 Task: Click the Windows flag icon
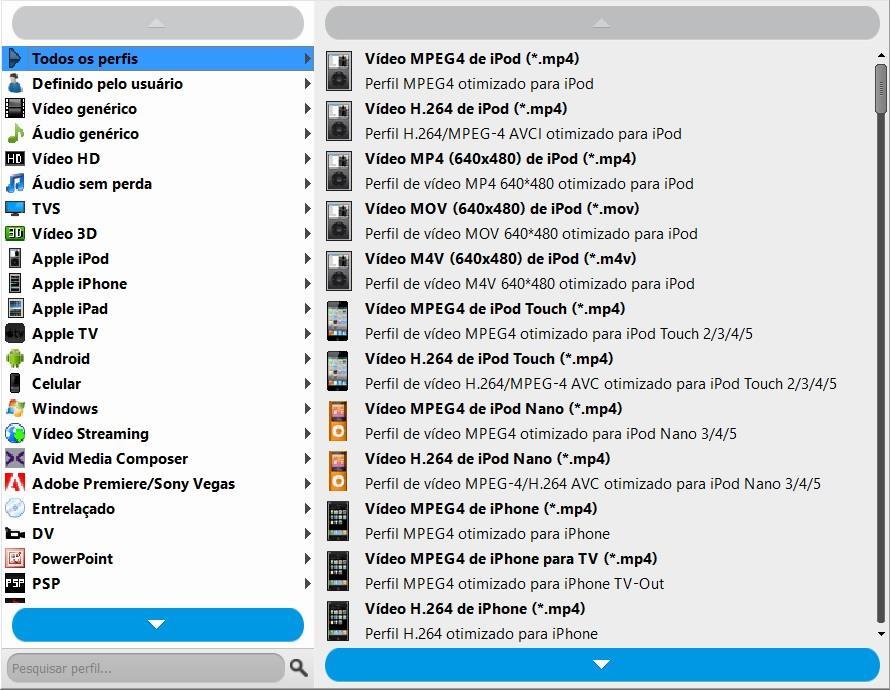tap(15, 408)
